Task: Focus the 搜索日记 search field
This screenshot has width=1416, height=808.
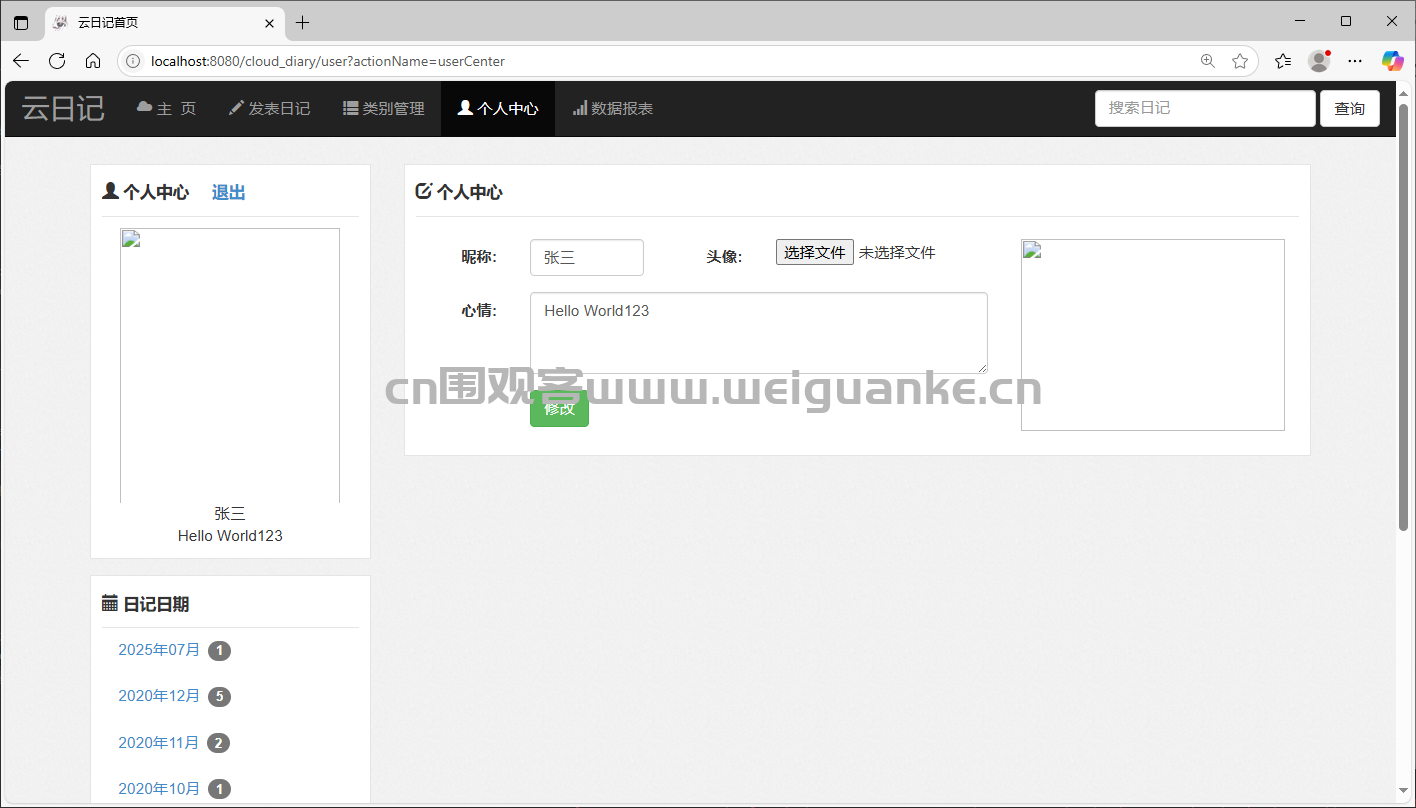Action: (x=1205, y=108)
